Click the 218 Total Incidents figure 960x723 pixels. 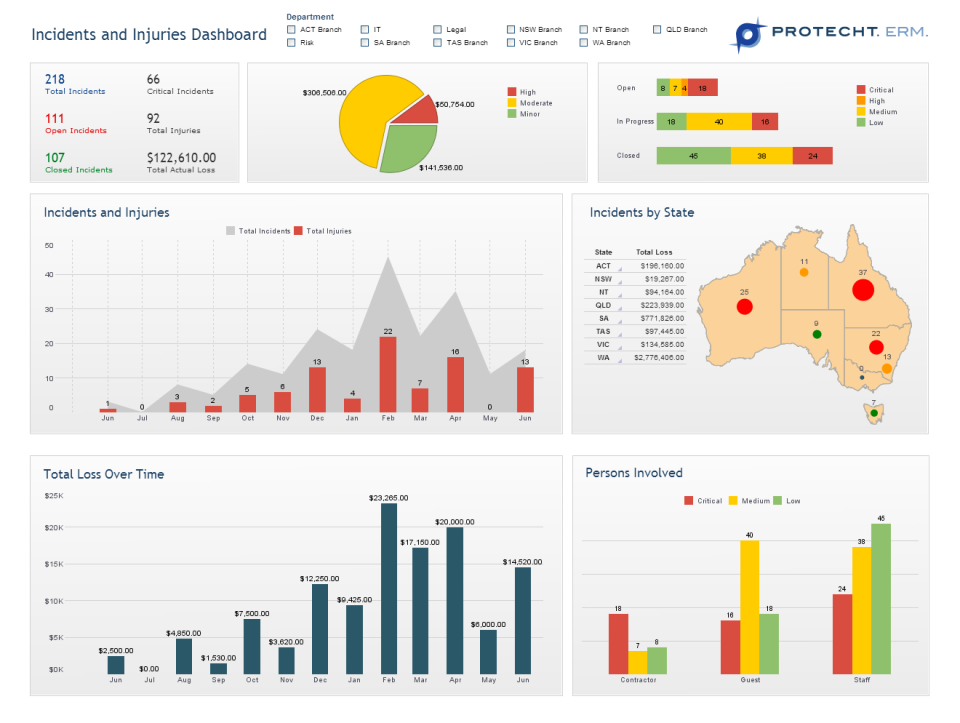coord(54,79)
